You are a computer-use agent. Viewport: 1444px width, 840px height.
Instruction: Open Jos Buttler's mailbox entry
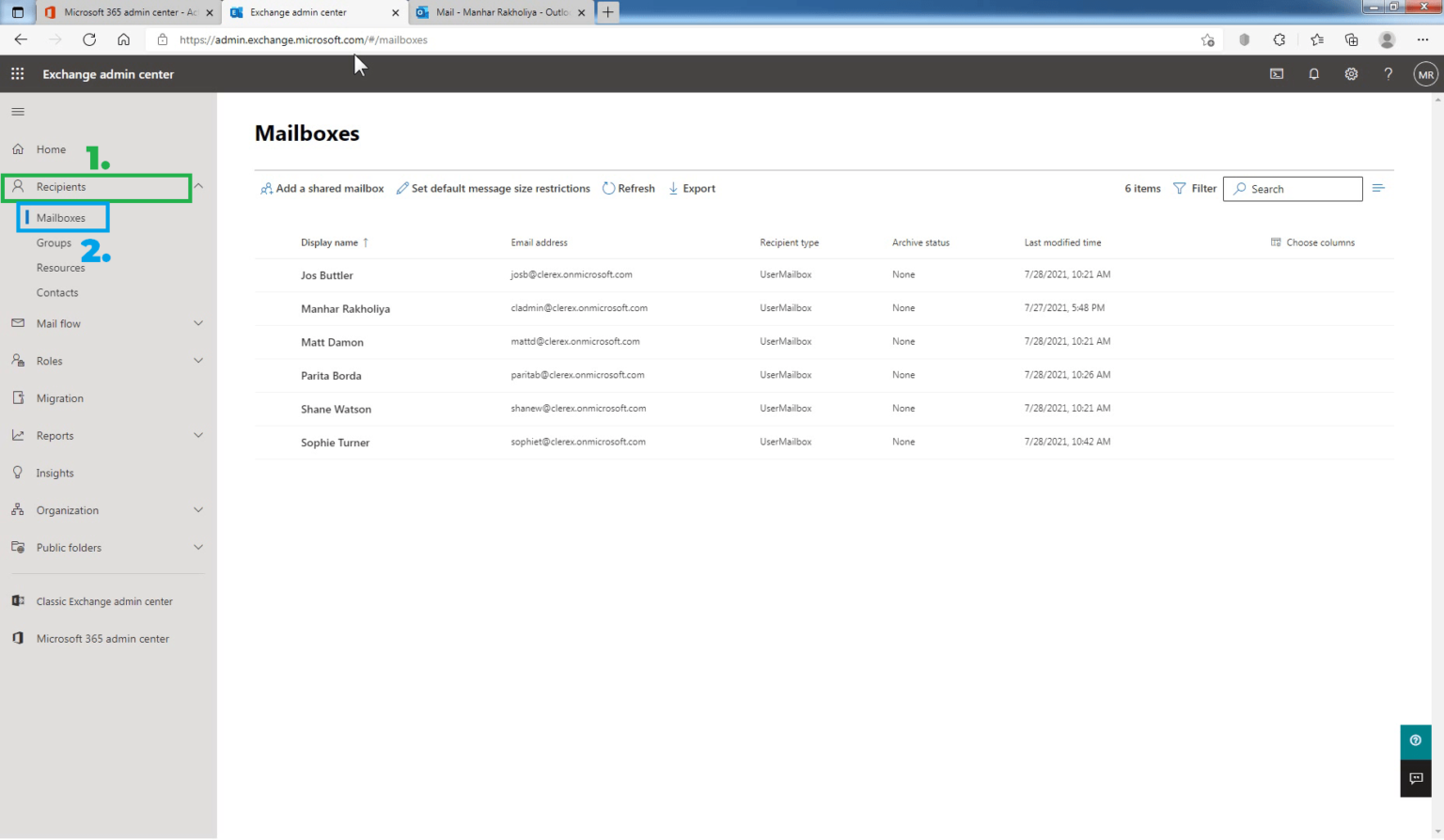click(x=326, y=275)
